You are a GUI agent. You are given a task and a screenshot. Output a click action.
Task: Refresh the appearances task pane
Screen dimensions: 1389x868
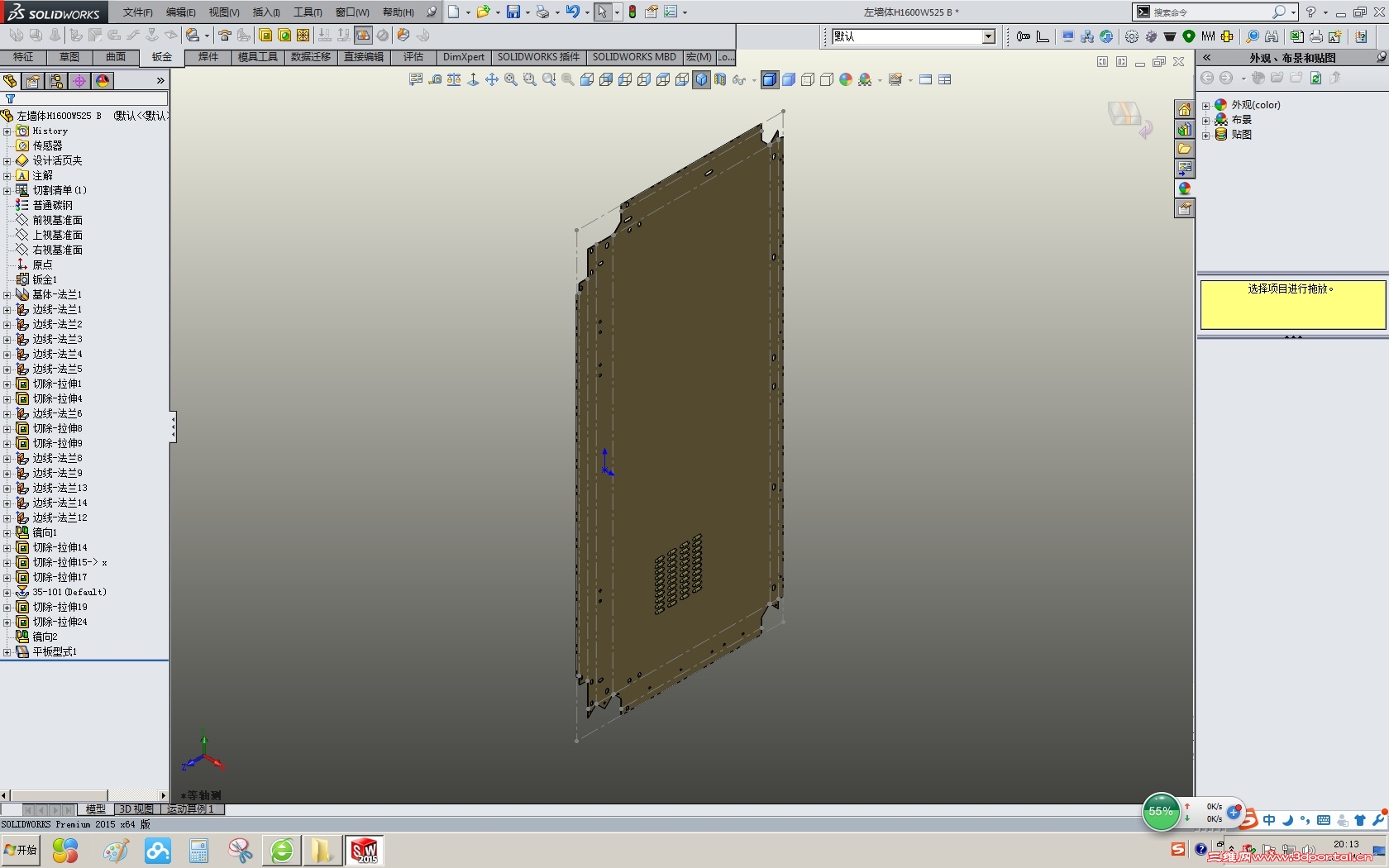point(1315,78)
